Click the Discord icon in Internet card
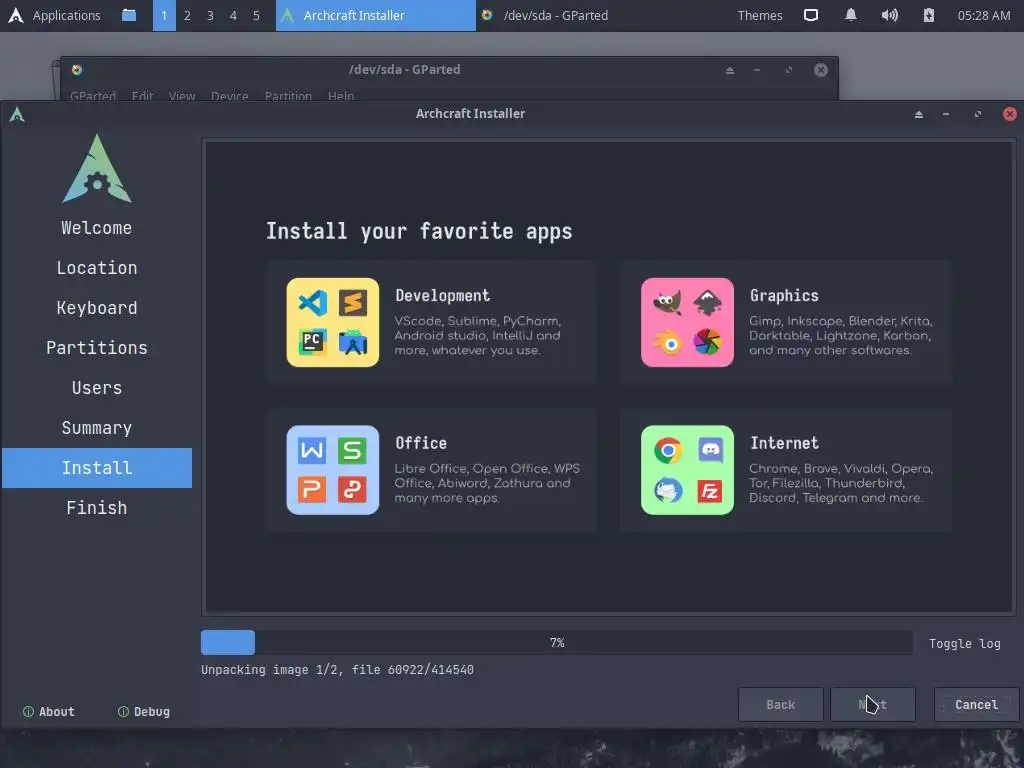 710,451
